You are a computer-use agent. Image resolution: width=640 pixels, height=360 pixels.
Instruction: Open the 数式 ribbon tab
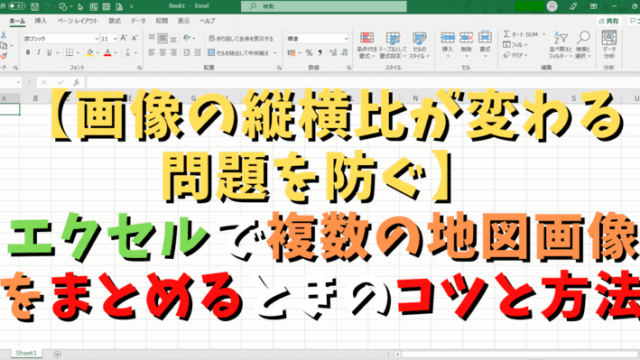coord(115,21)
